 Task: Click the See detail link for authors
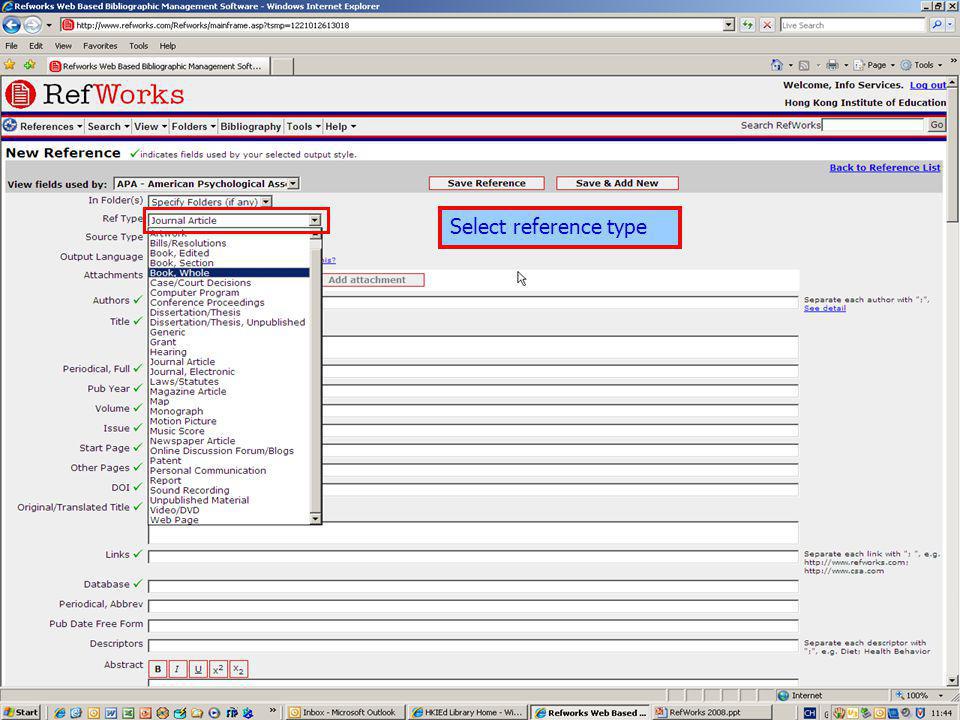pos(825,308)
